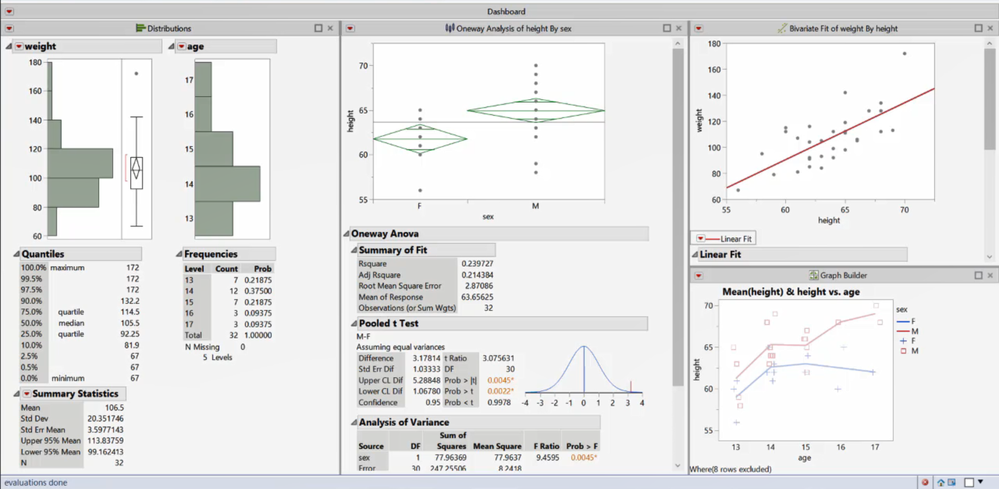Click the Oneway panel scroll down arrow
Viewport: 999px width, 489px height.
677,465
